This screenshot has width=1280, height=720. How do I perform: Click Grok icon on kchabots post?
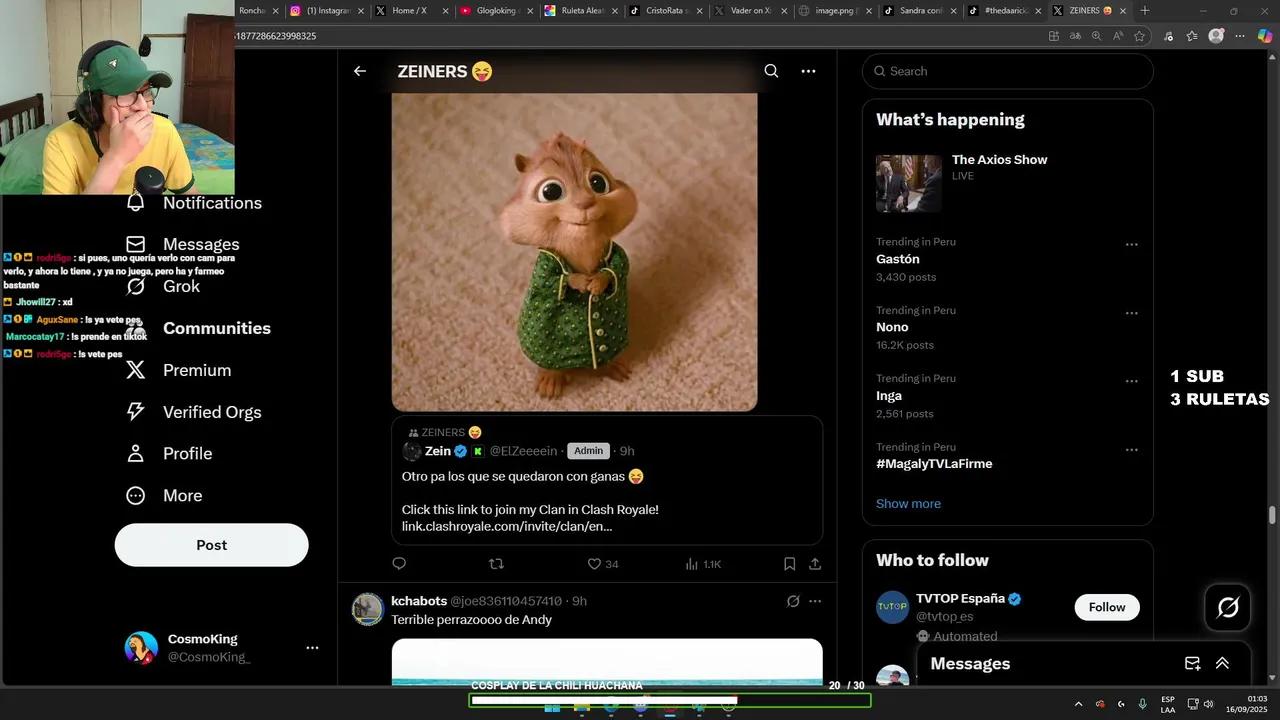pyautogui.click(x=793, y=601)
